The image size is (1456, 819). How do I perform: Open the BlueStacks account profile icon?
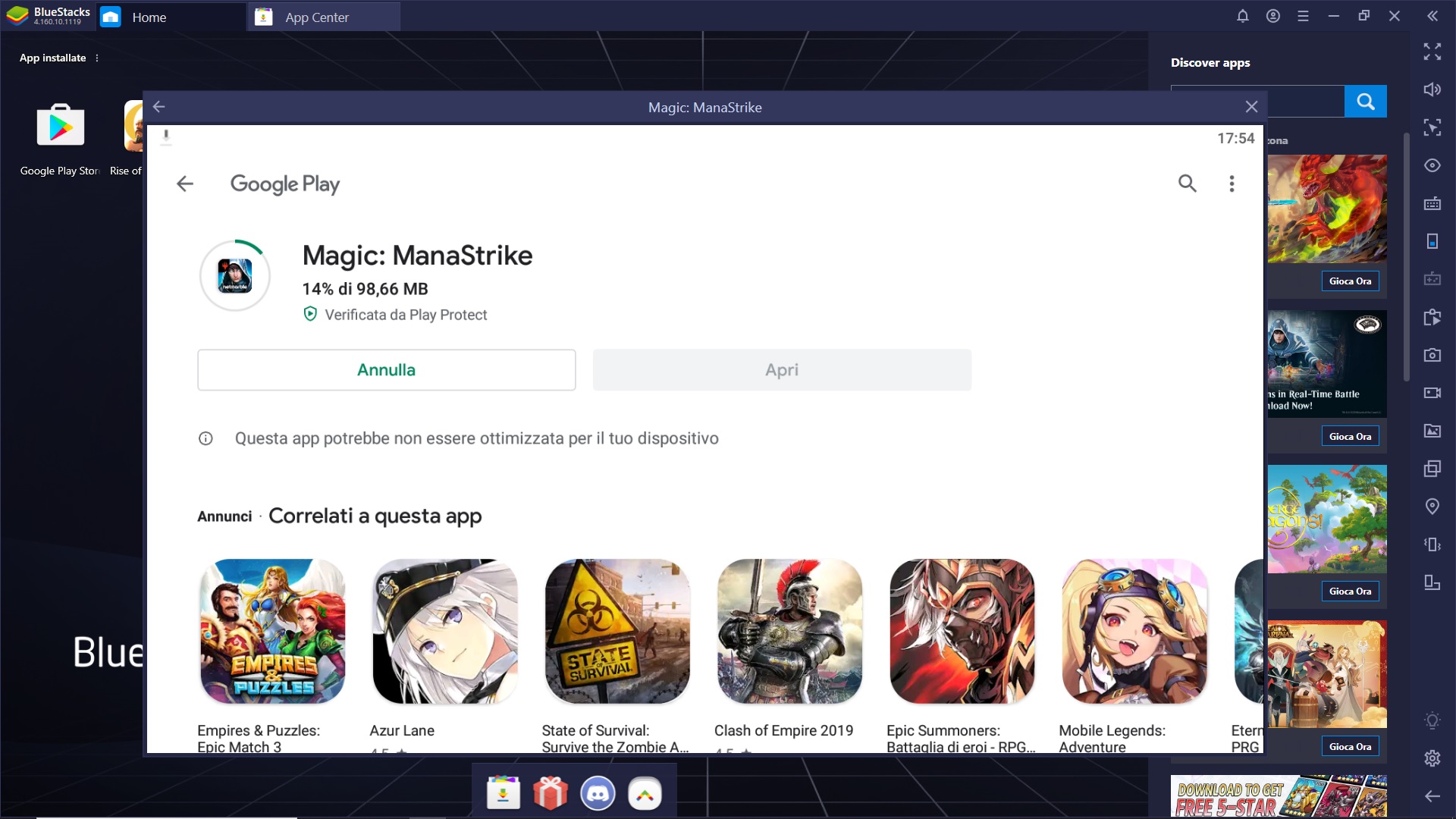pyautogui.click(x=1272, y=16)
